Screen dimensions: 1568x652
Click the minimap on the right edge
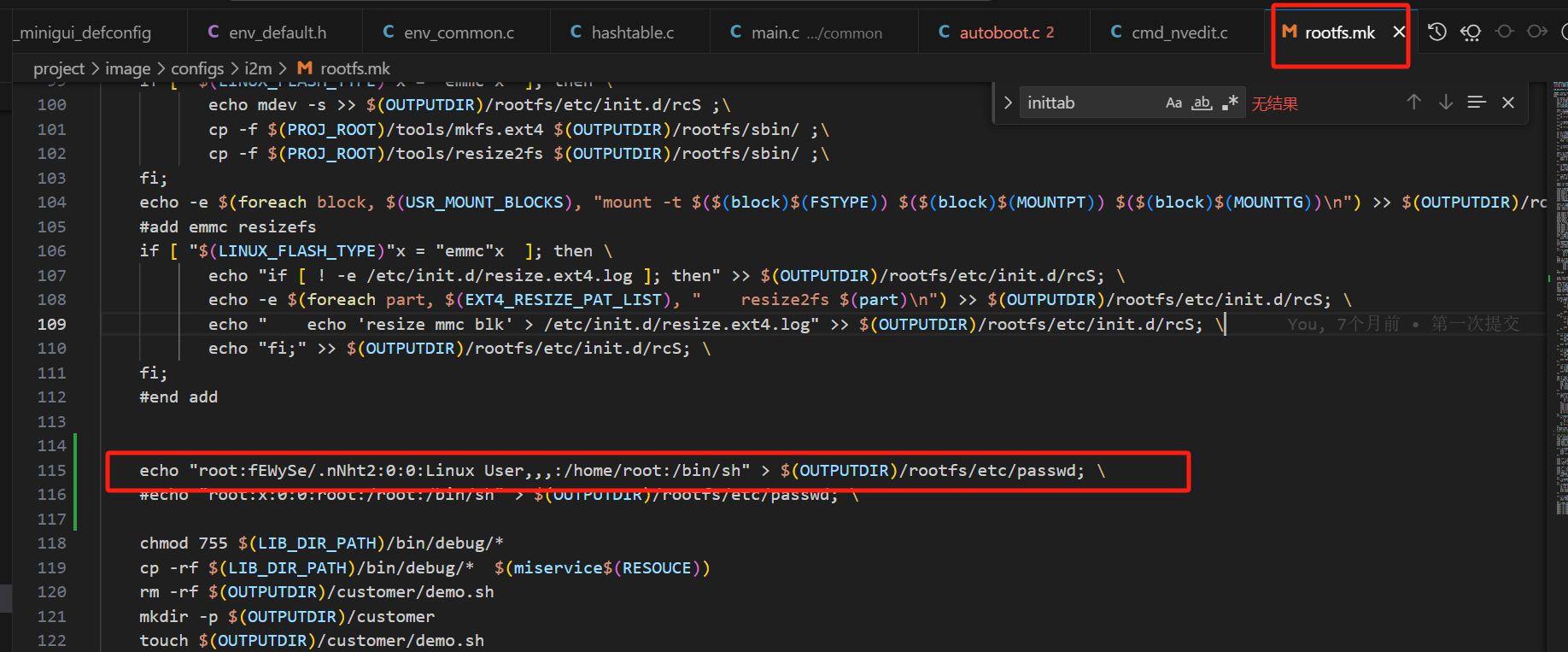(x=1559, y=256)
